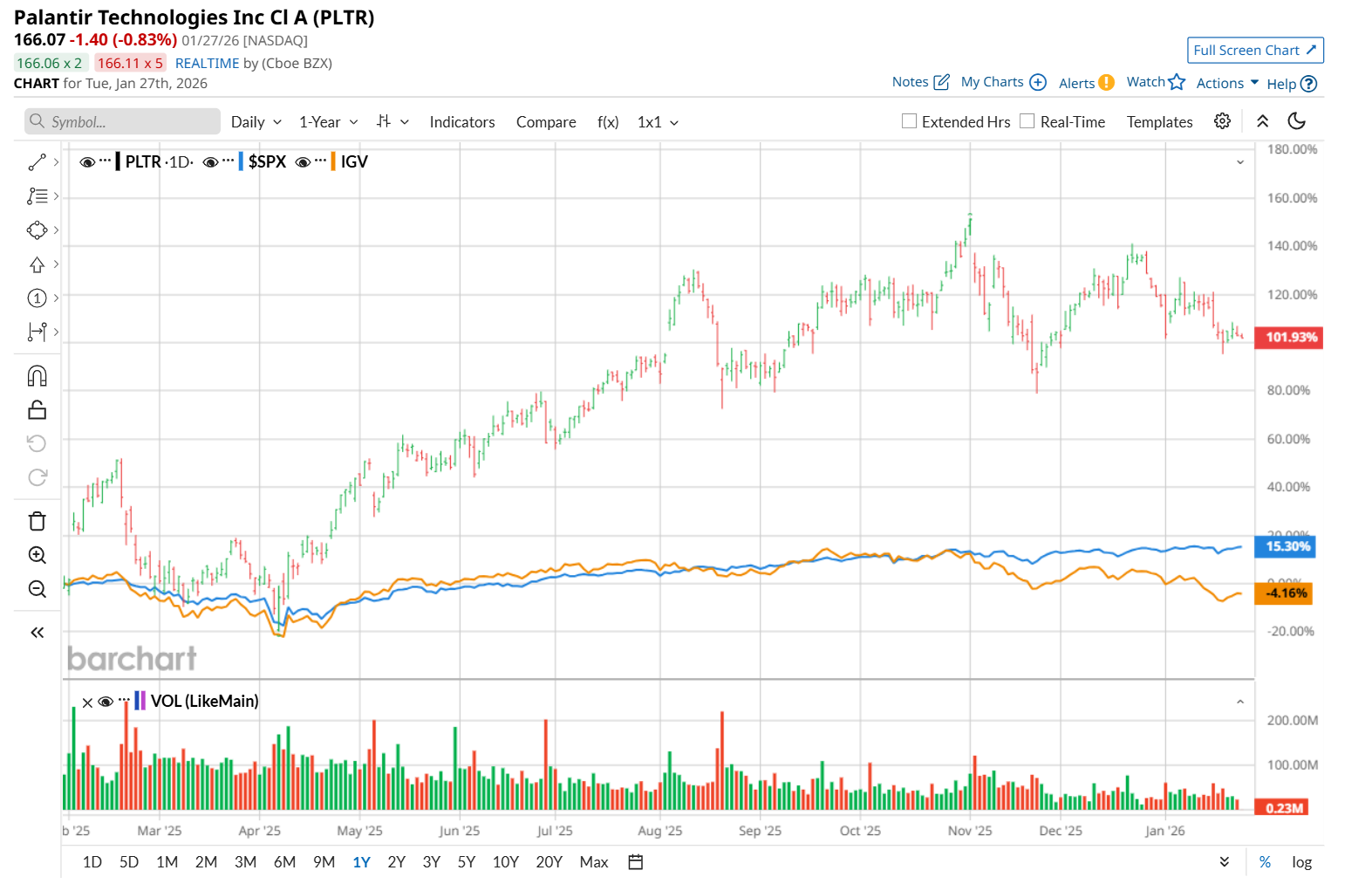Select the trend line drawing tool
1372x884 pixels.
click(37, 162)
